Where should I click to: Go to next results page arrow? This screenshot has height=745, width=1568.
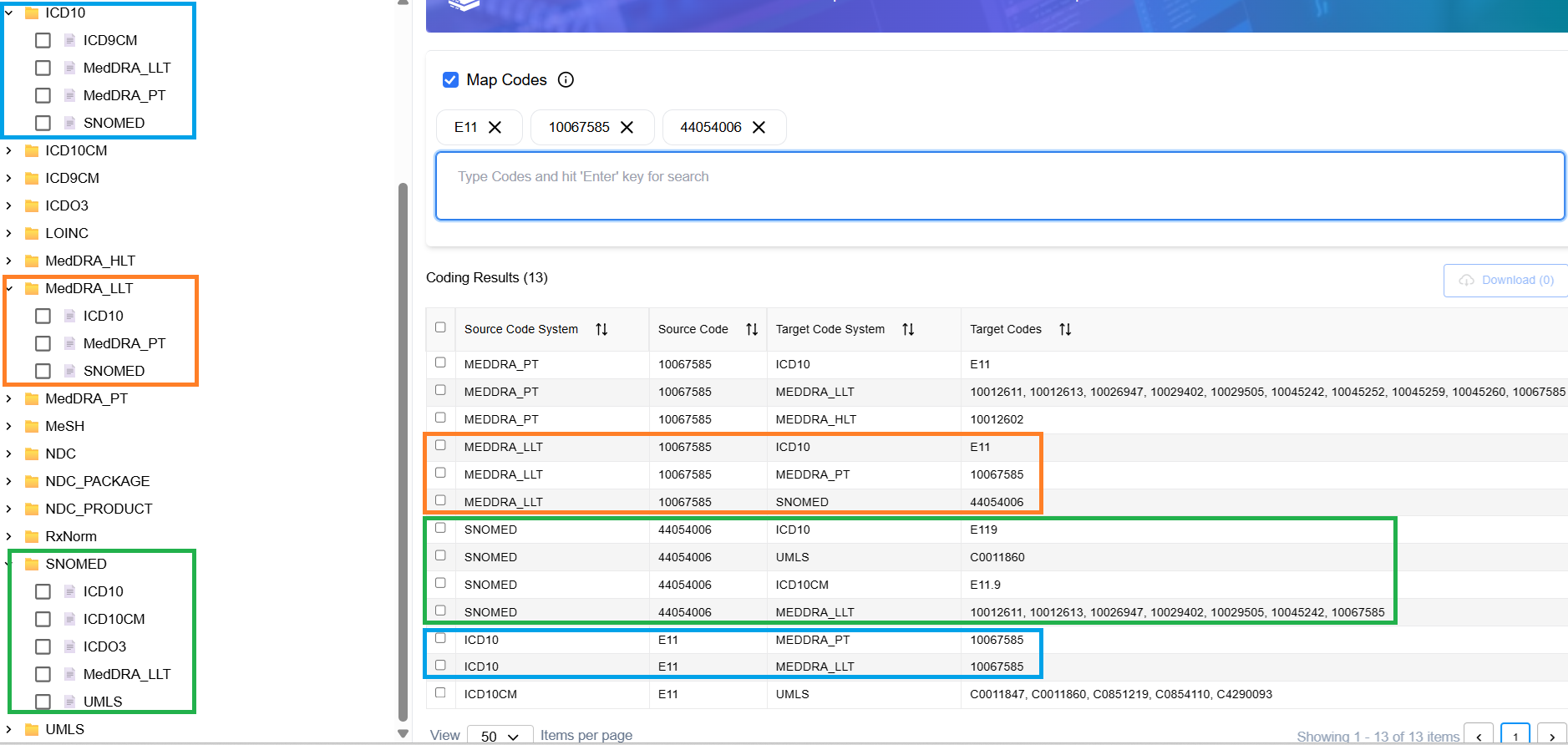tap(1552, 736)
